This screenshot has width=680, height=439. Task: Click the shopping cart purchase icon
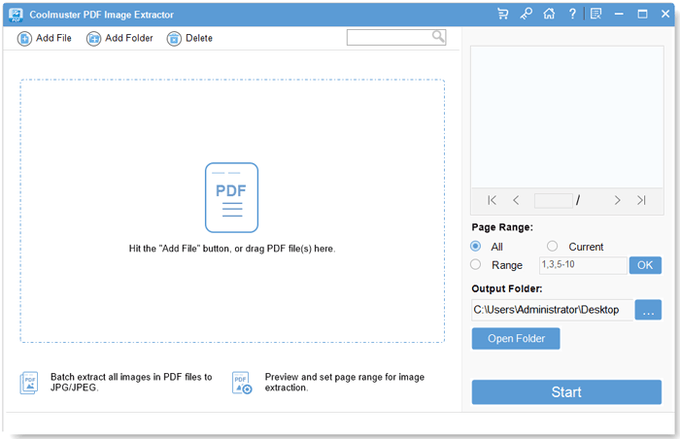503,14
